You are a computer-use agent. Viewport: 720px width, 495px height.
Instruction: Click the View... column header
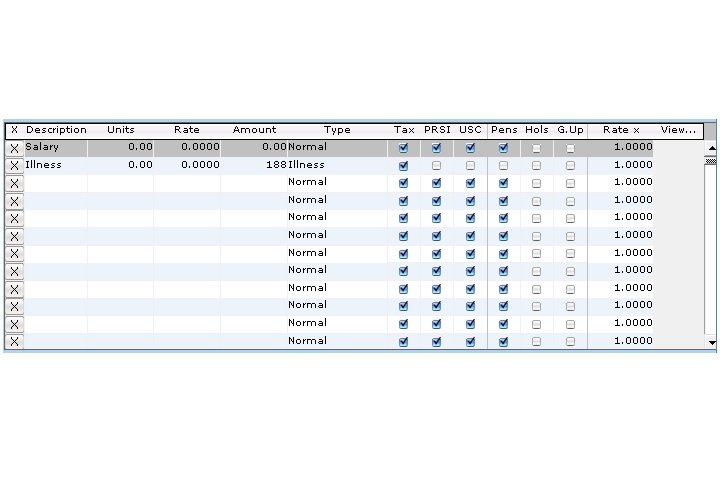point(678,130)
